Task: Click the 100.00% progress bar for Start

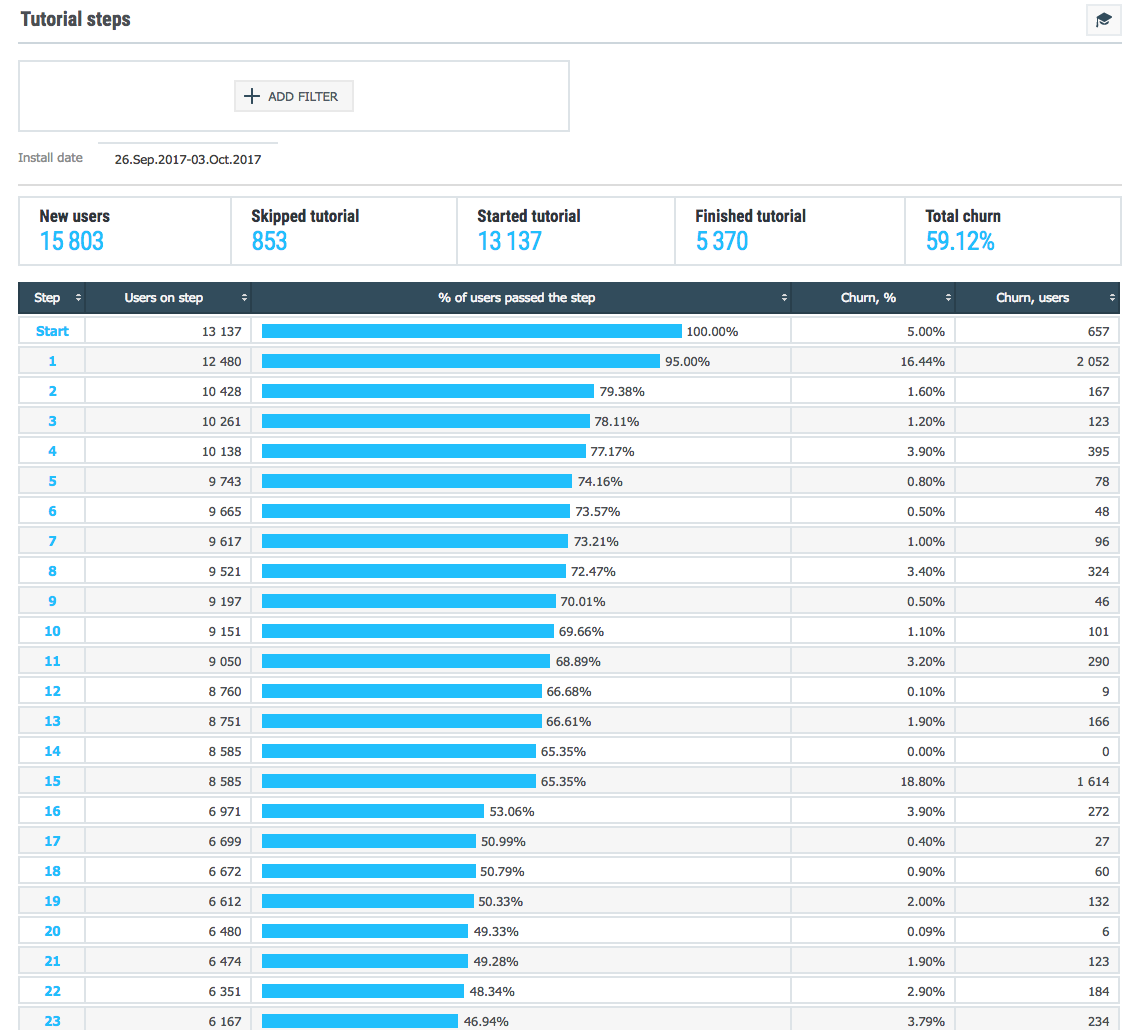Action: pos(471,331)
